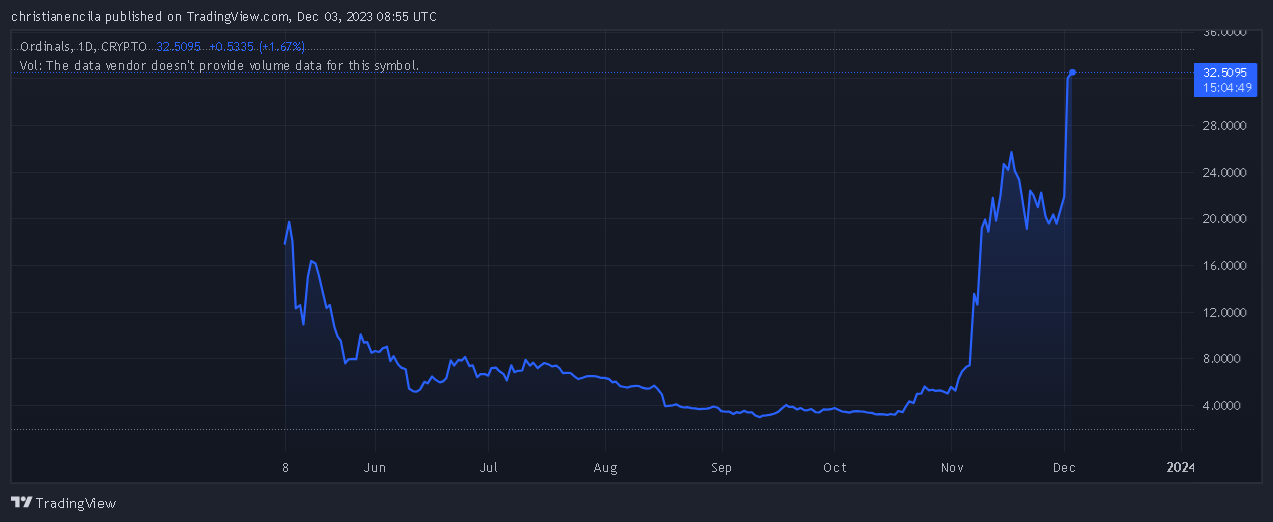Click the Ordinals, 1D, CRYPTO symbol title
Screen dimensions: 1273x522
point(83,47)
